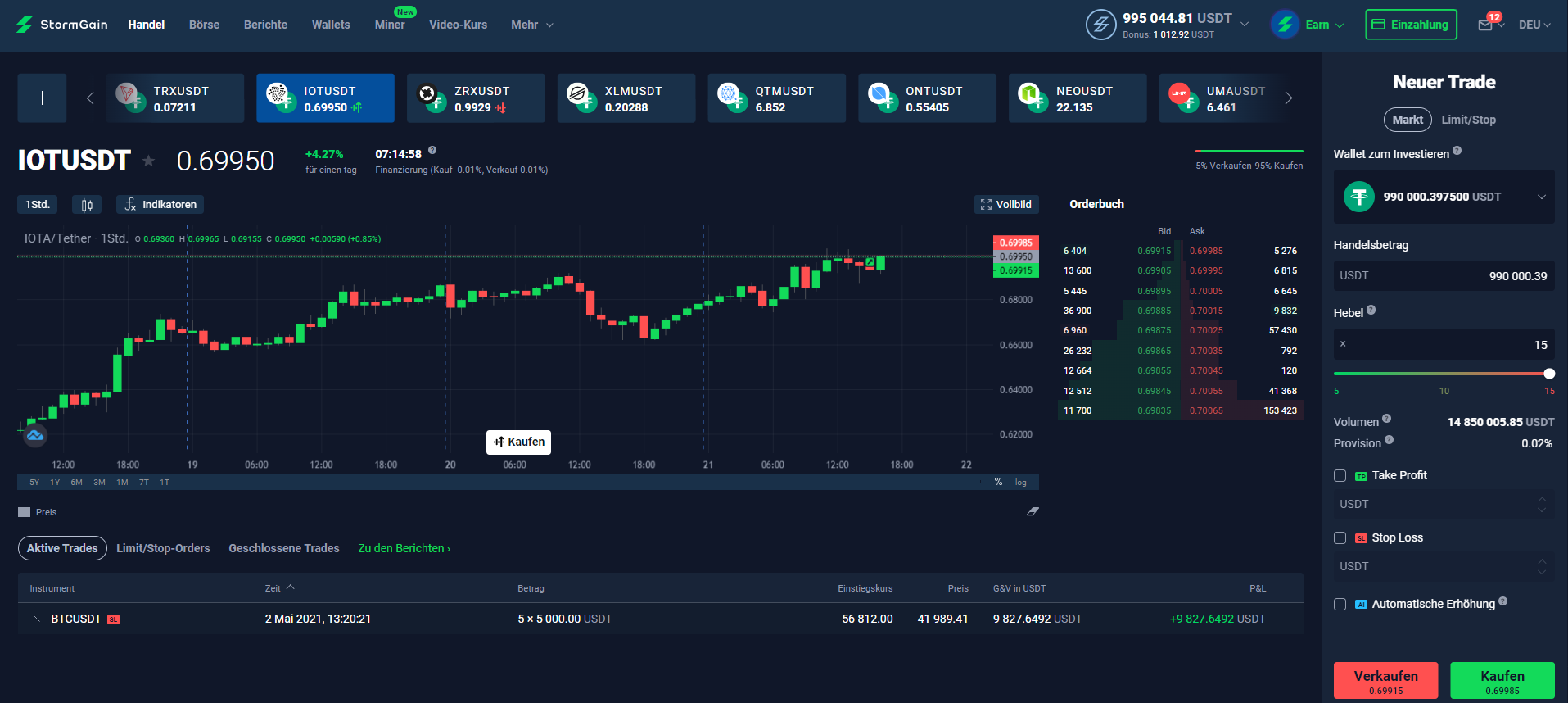The image size is (1568, 703).
Task: Expand the BTCUSDT trade row
Action: [x=36, y=619]
